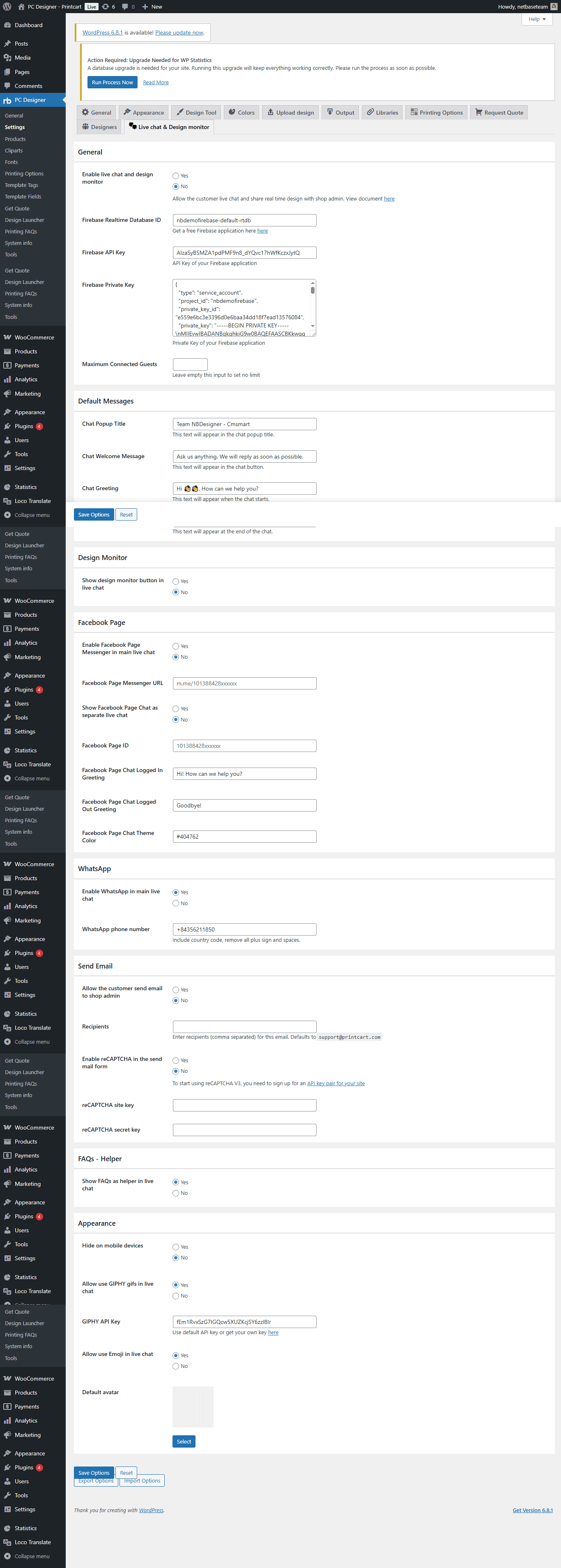This screenshot has height=1568, width=561.
Task: Click the group icon on the Designers tab
Action: [x=86, y=127]
